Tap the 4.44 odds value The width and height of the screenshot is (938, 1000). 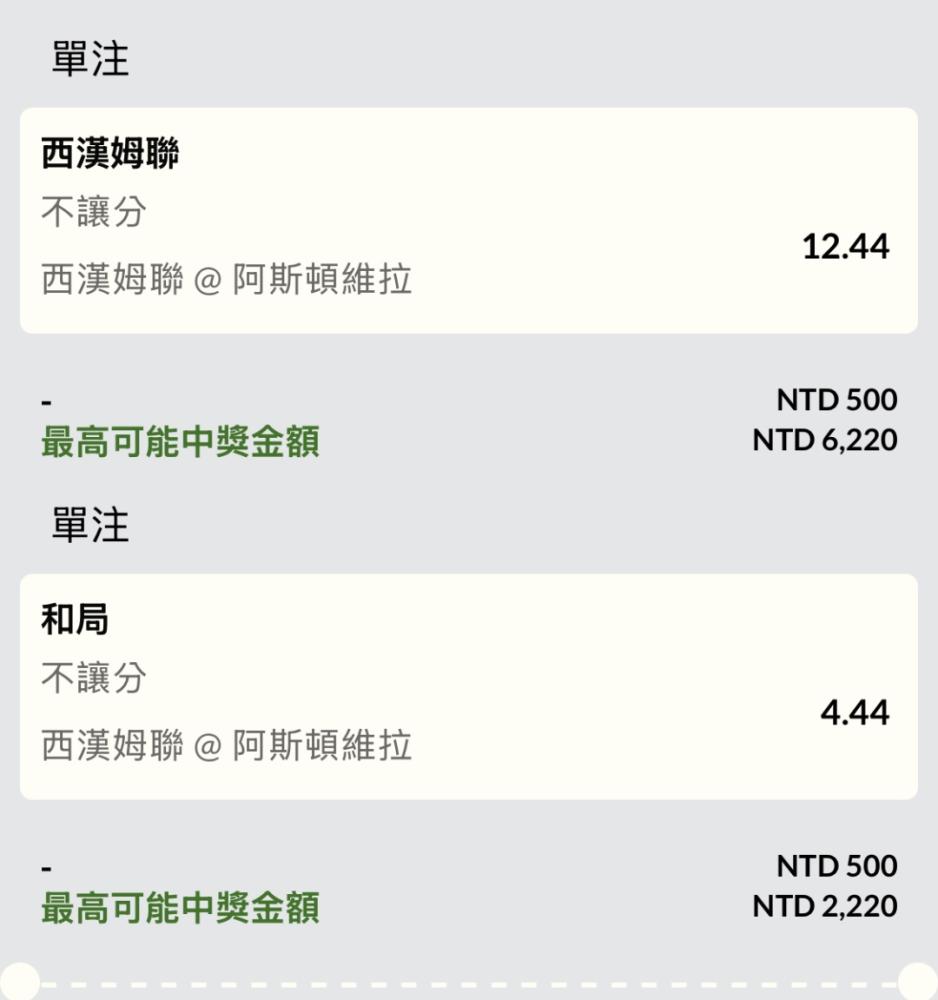point(854,713)
